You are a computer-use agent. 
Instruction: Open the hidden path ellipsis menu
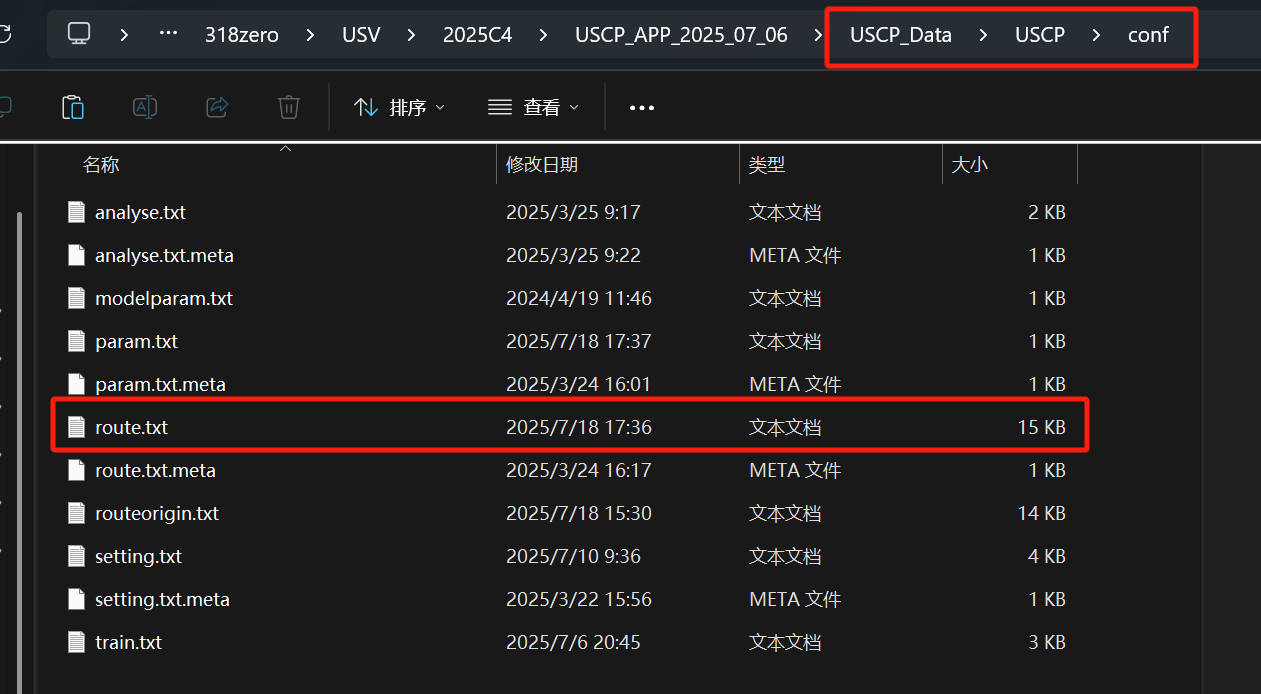click(x=167, y=33)
